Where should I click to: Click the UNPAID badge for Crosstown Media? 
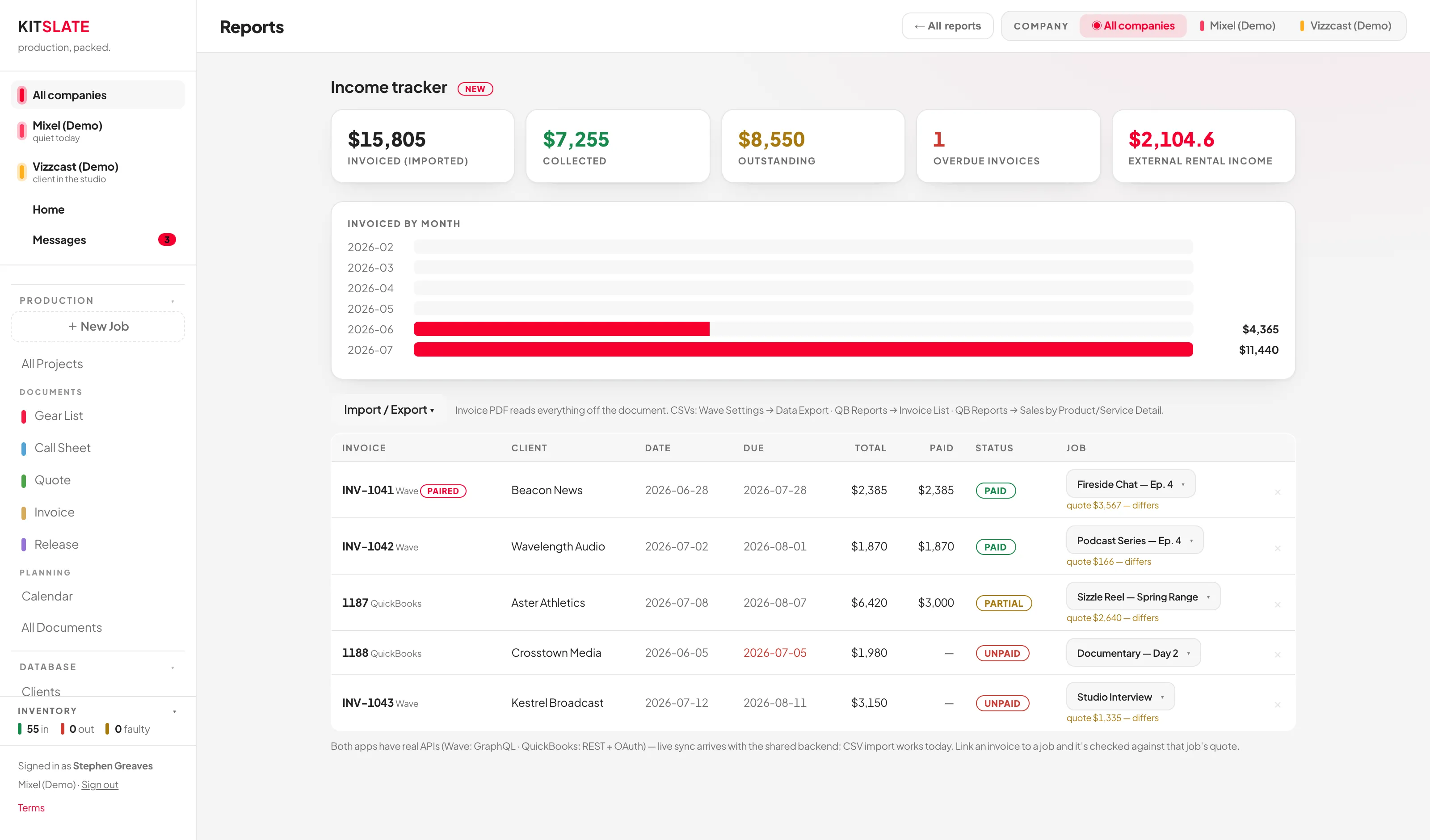click(x=1002, y=653)
